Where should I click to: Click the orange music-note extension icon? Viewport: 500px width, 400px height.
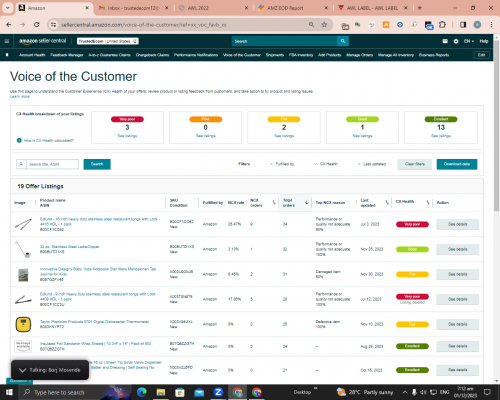click(386, 25)
